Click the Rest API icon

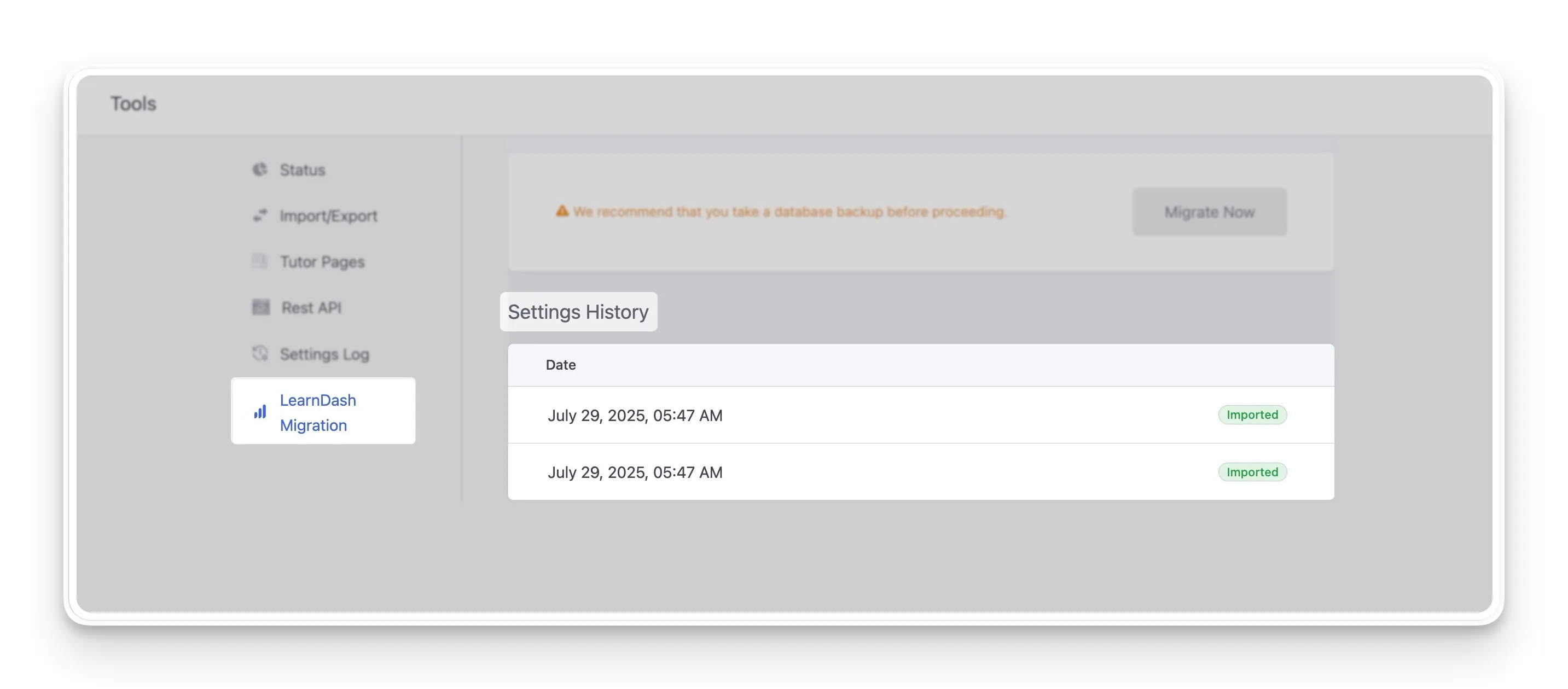(x=260, y=307)
